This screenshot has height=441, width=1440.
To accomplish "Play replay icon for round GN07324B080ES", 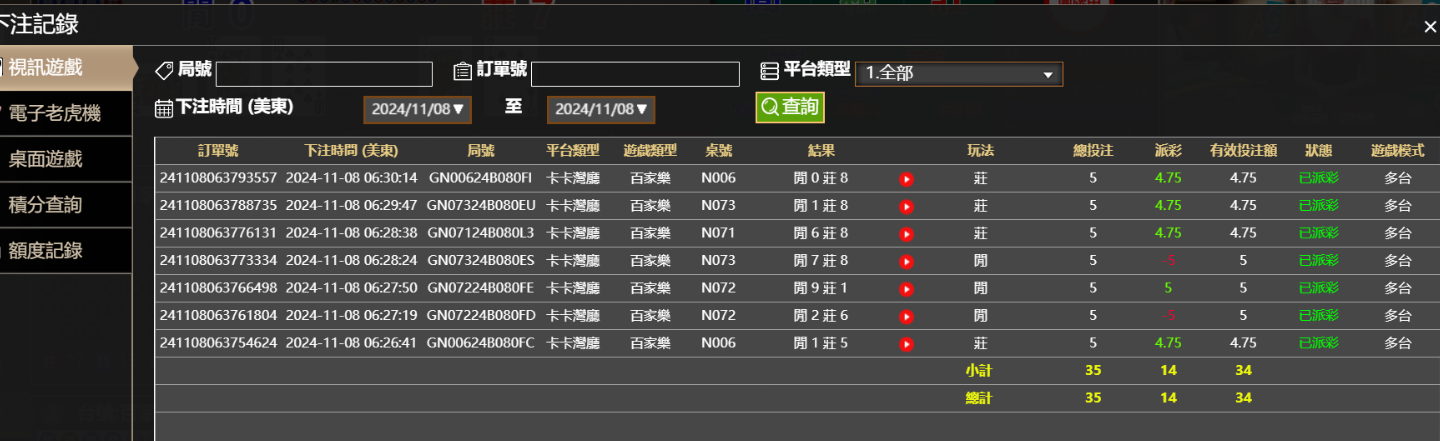I will coord(906,261).
